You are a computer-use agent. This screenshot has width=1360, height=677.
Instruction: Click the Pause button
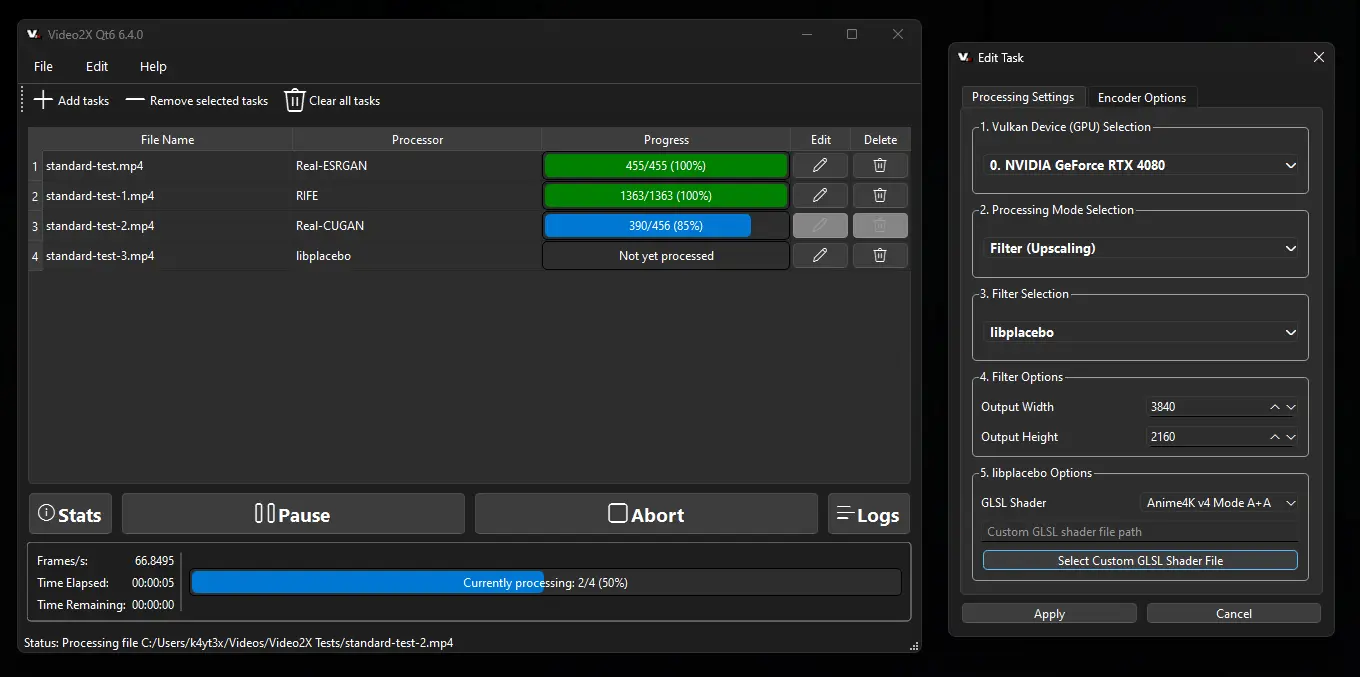point(292,513)
